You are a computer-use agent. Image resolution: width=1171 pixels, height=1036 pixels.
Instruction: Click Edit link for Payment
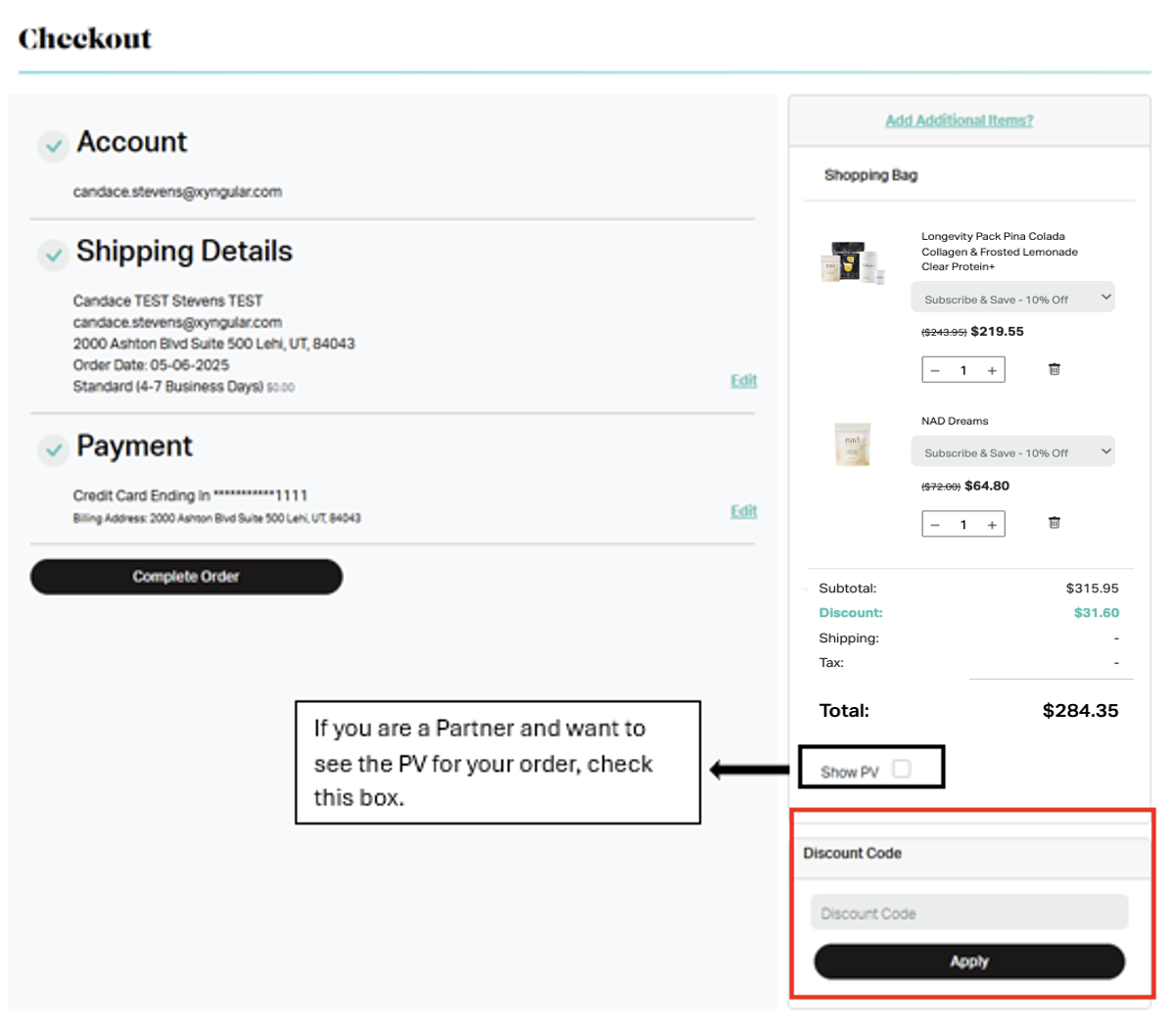point(743,511)
